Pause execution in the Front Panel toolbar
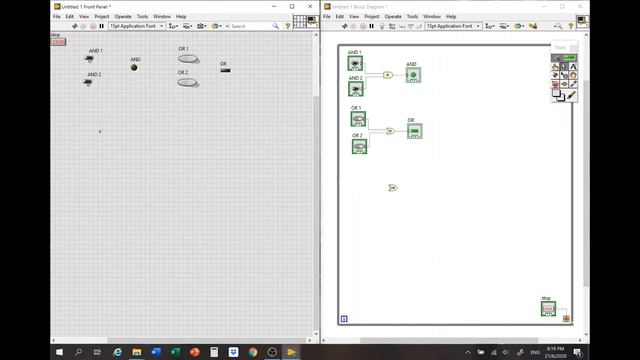The image size is (640, 360). click(x=102, y=26)
